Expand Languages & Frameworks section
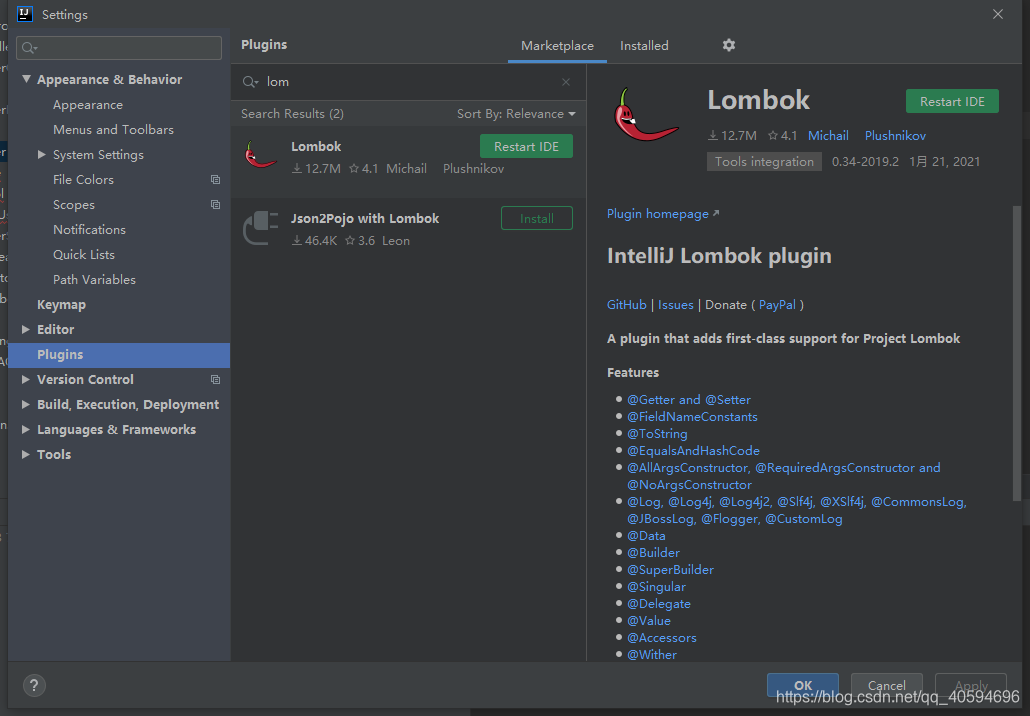The width and height of the screenshot is (1030, 716). (x=26, y=429)
